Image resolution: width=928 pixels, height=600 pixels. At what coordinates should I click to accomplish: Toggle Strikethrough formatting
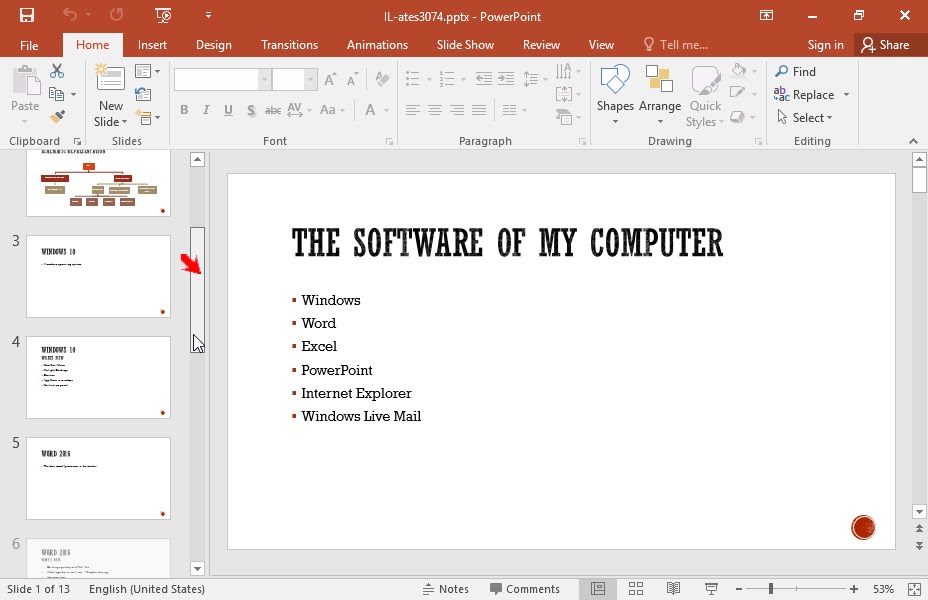pos(272,110)
